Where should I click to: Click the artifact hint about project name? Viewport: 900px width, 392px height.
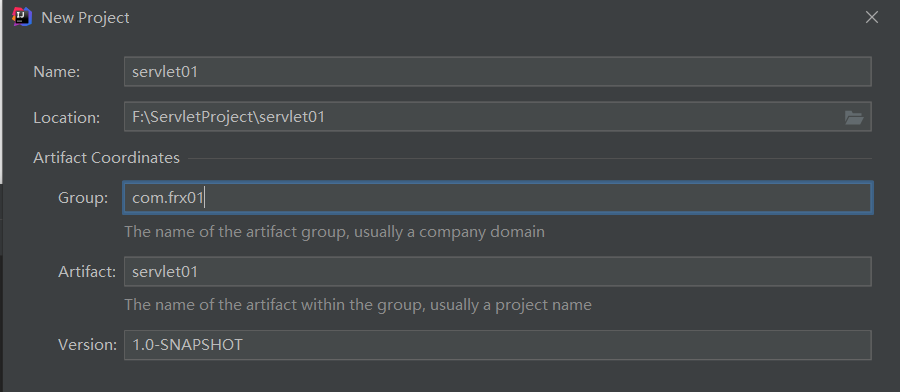point(358,304)
